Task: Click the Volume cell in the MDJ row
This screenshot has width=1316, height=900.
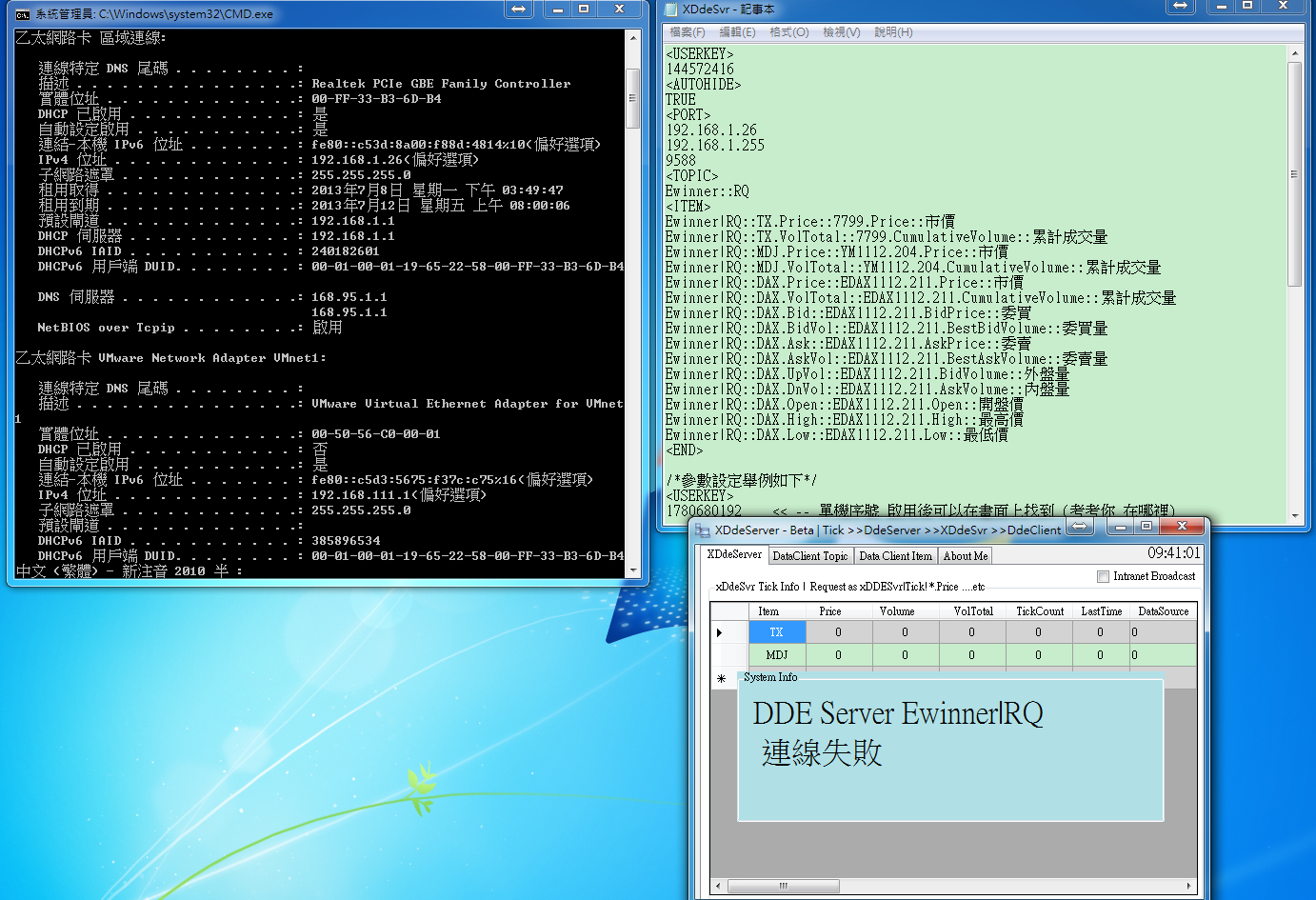Action: pyautogui.click(x=906, y=655)
